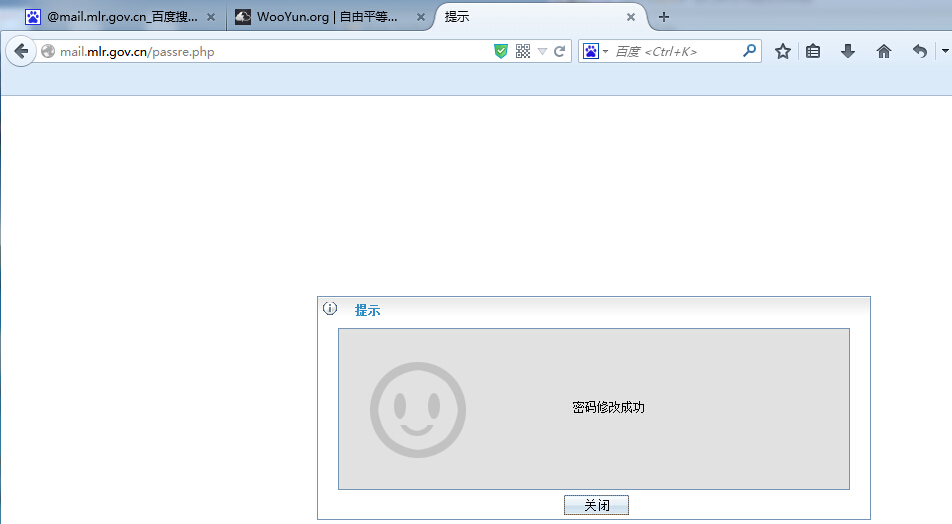Screen dimensions: 952x524
Task: Click the Baidu paw search engine icon
Action: tap(591, 52)
